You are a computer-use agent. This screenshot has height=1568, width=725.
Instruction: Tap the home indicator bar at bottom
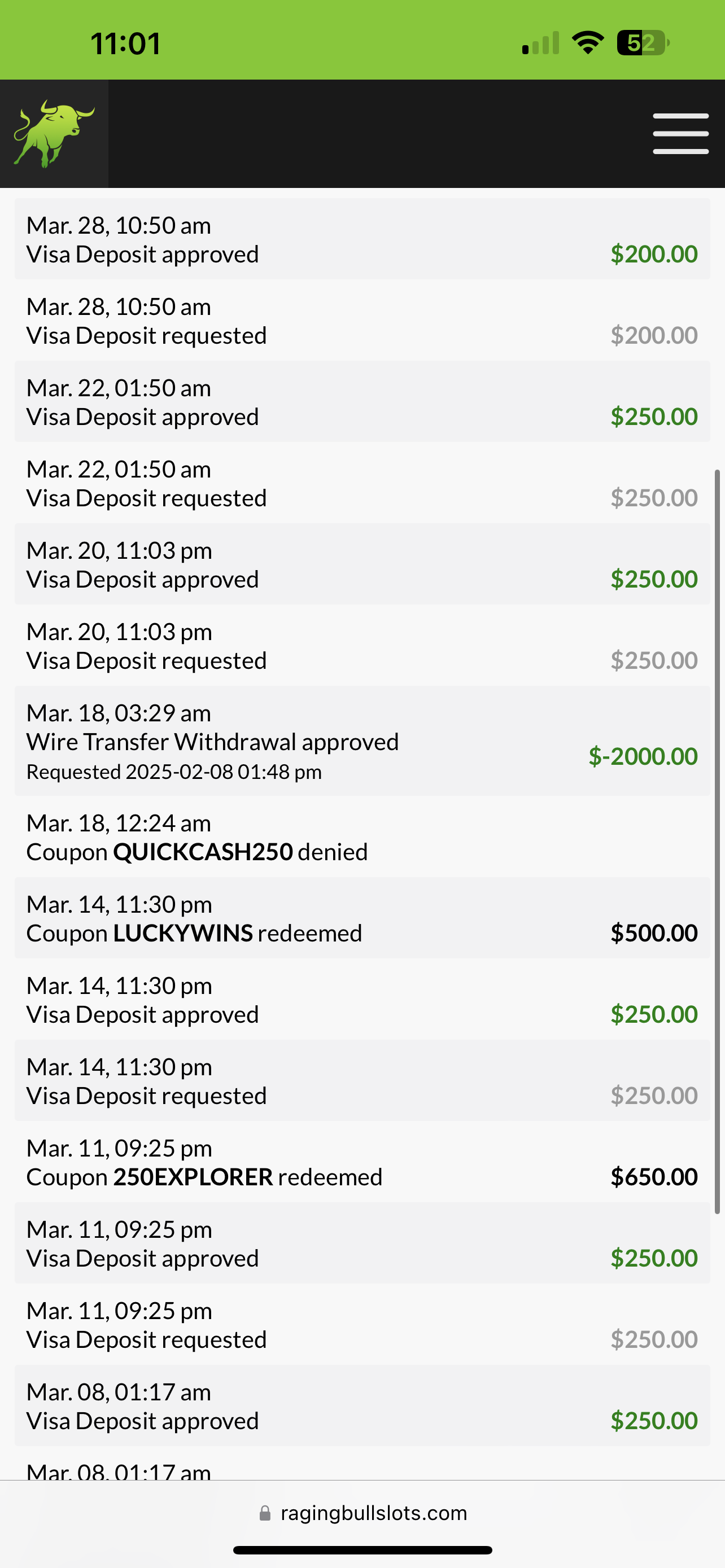[x=363, y=1550]
